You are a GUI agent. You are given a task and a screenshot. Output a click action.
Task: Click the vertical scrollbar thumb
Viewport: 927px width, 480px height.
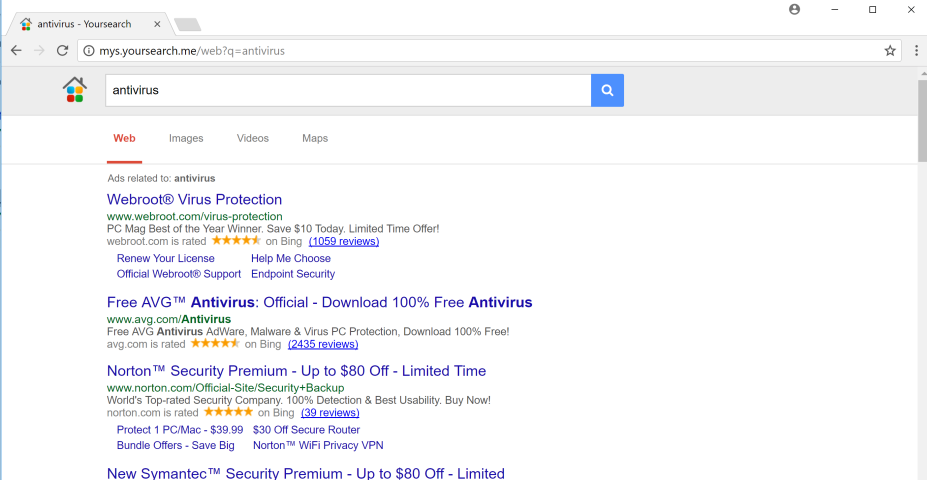click(922, 120)
